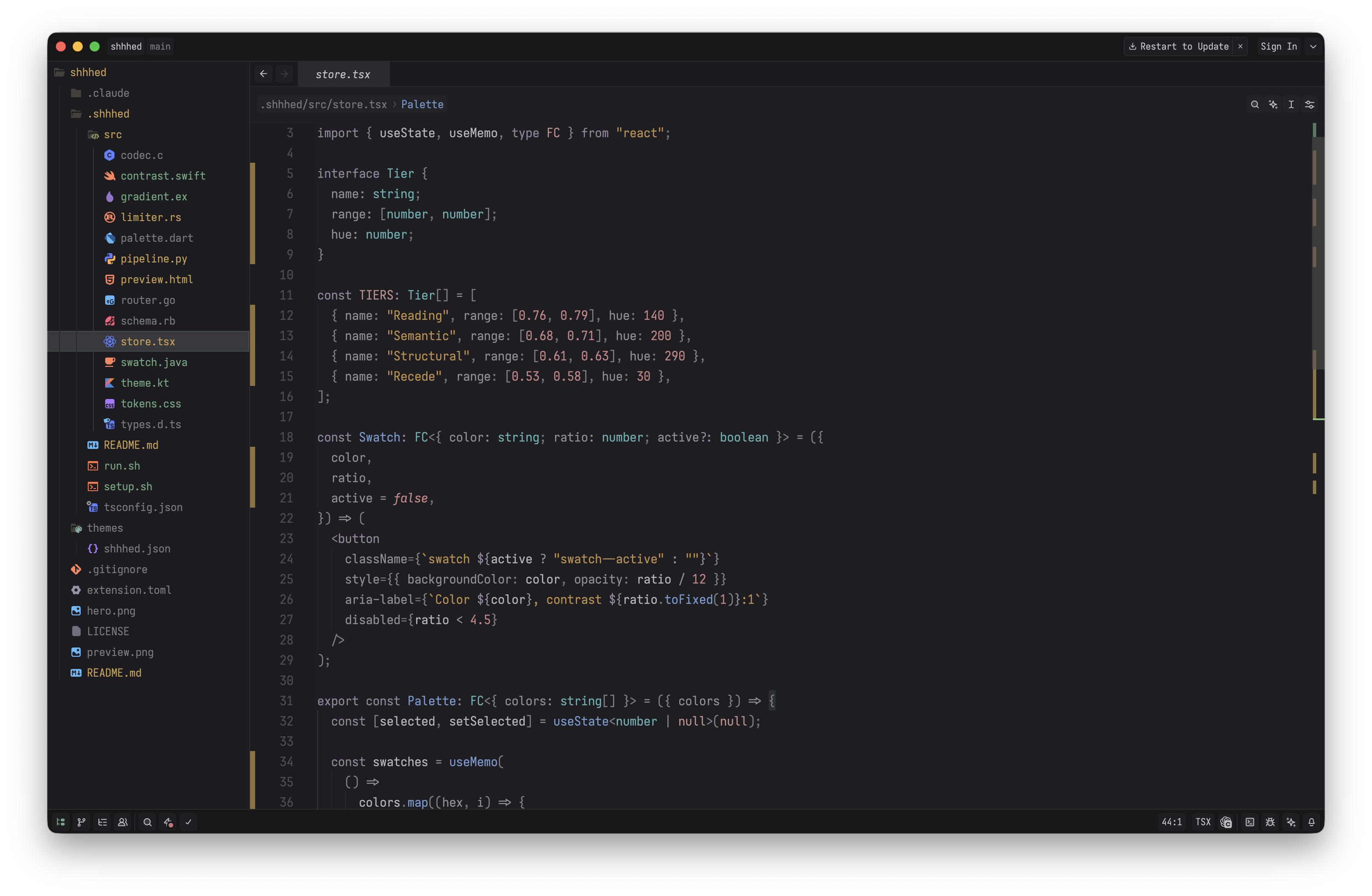
Task: Open gradient.ex file
Action: [x=148, y=197]
